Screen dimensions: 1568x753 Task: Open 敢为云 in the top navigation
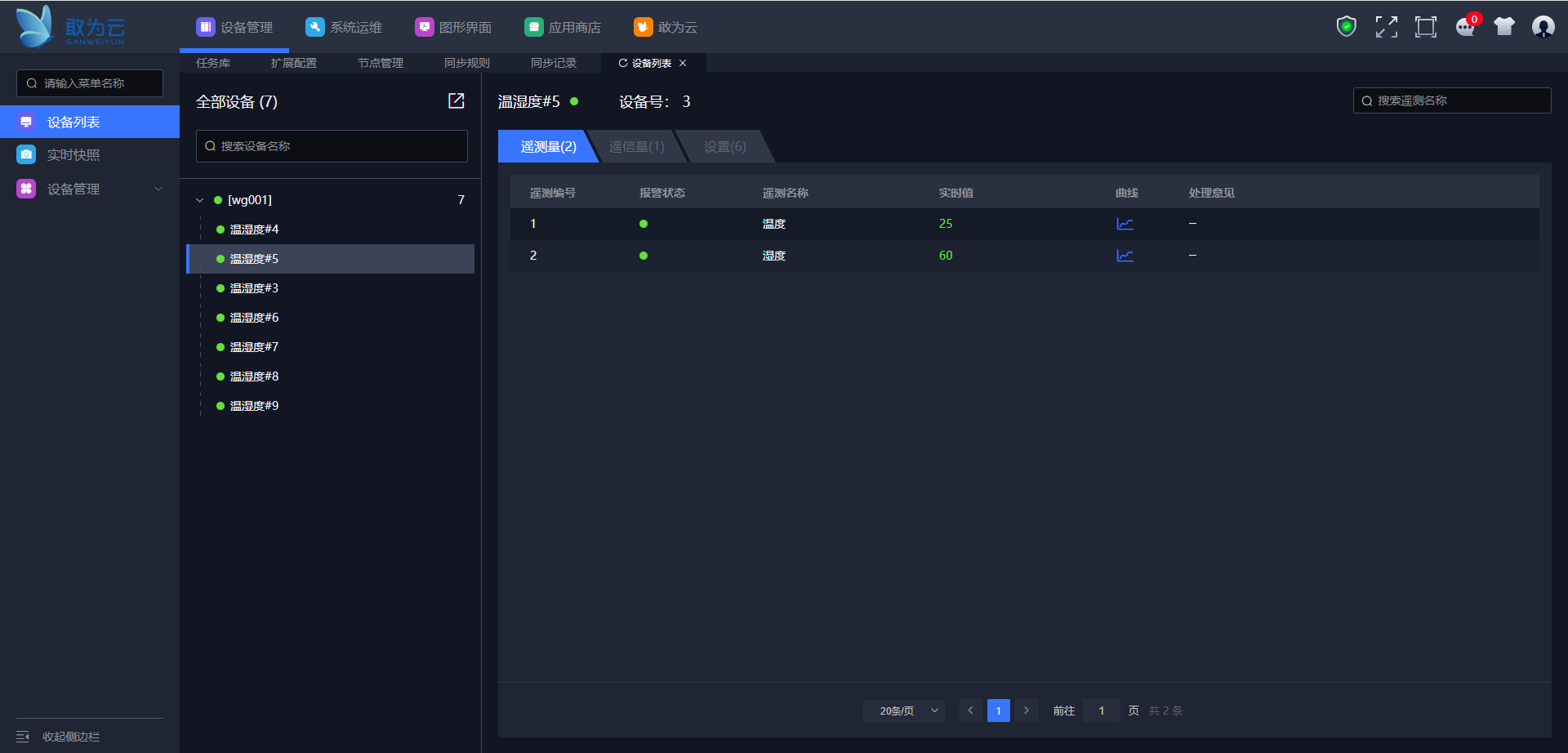coord(666,27)
